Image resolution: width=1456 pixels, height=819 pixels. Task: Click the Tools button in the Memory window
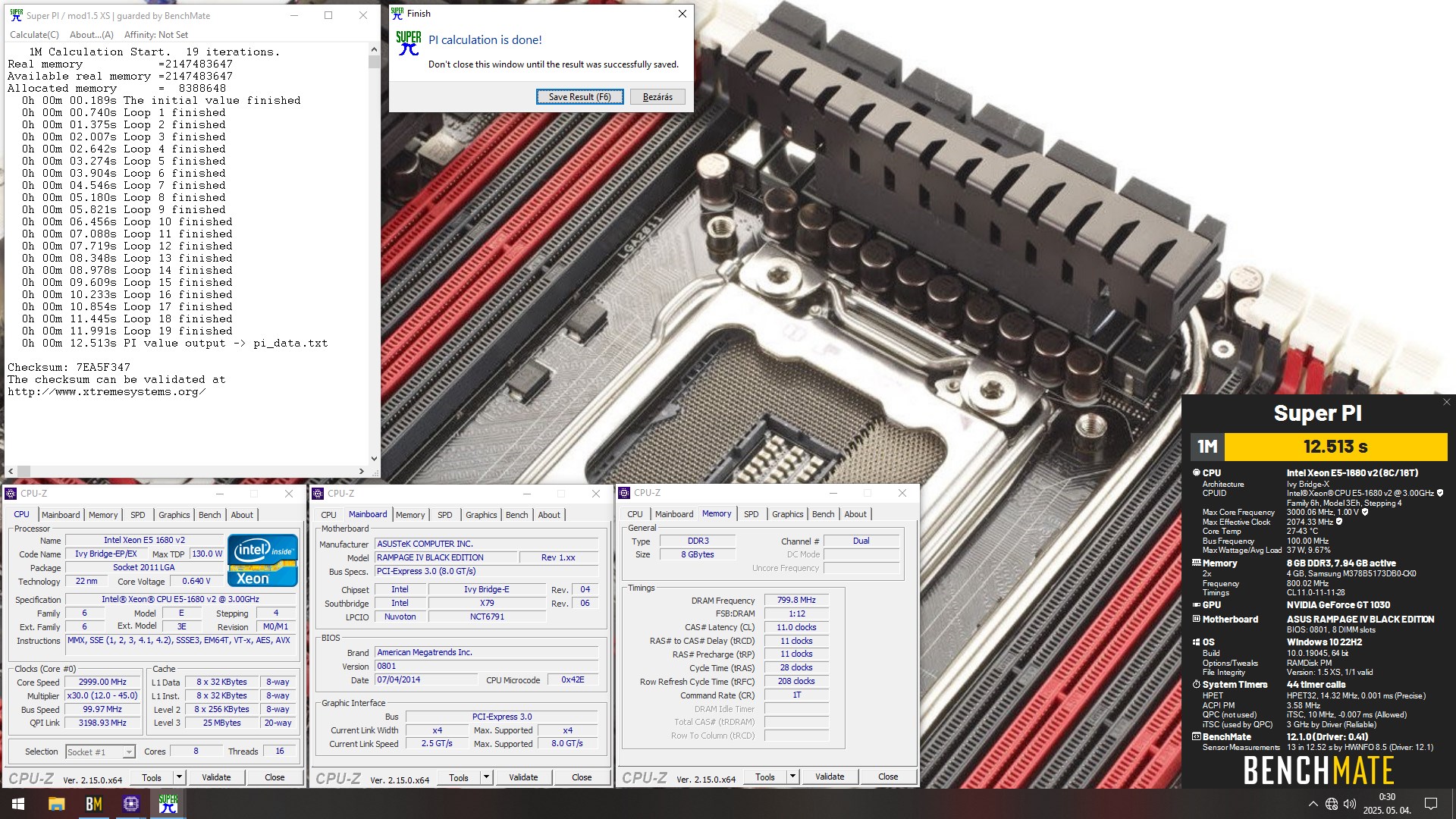[765, 777]
